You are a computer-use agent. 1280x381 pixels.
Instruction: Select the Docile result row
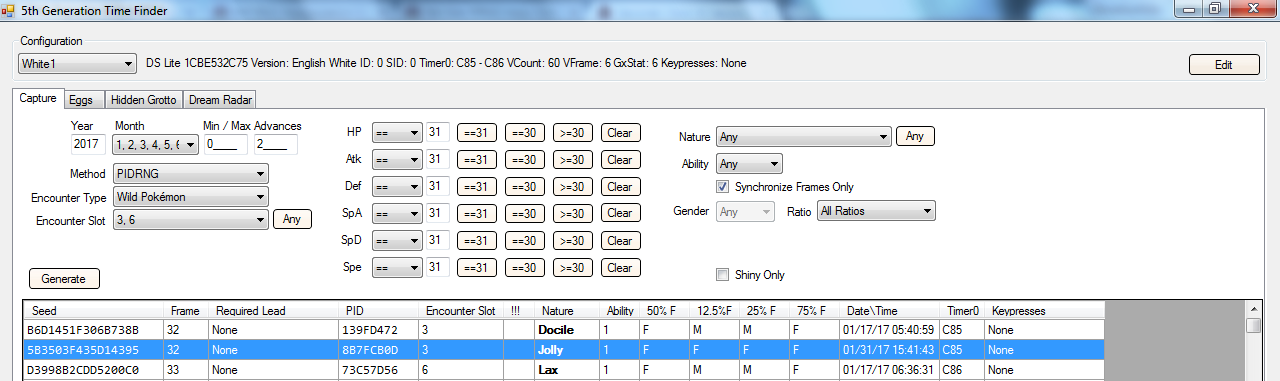tap(563, 329)
